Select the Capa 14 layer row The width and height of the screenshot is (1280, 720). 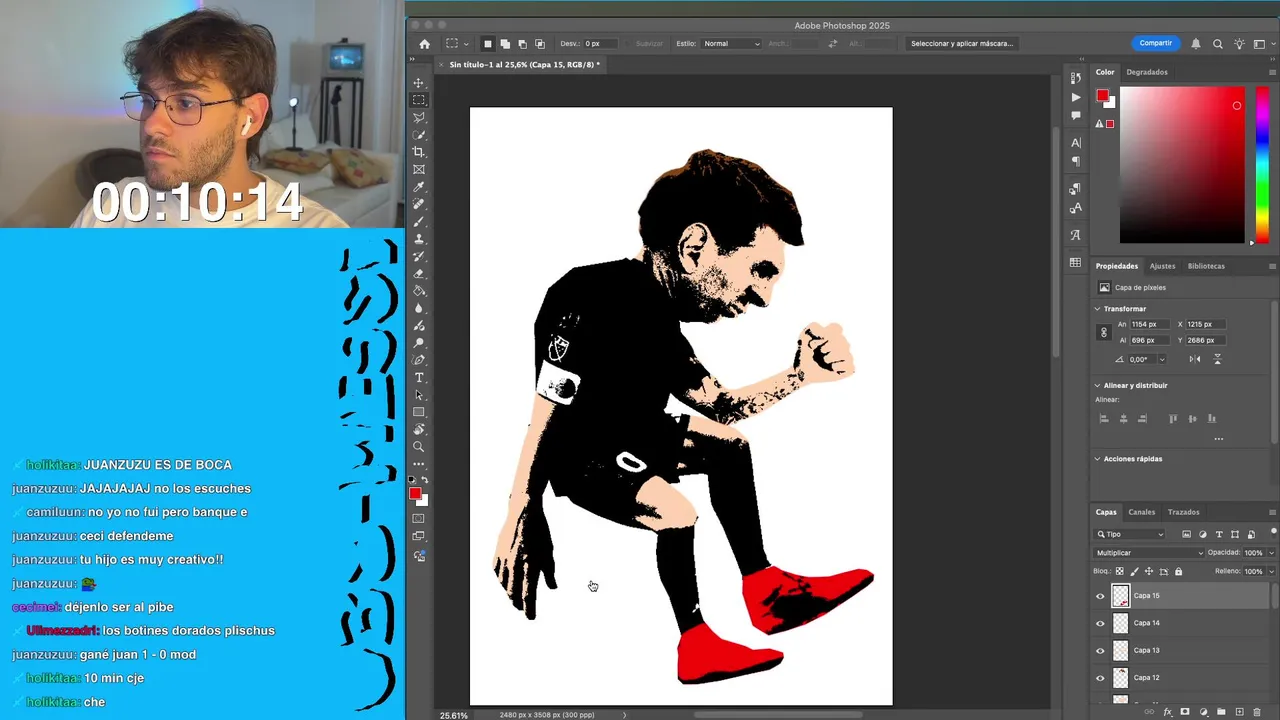1181,623
